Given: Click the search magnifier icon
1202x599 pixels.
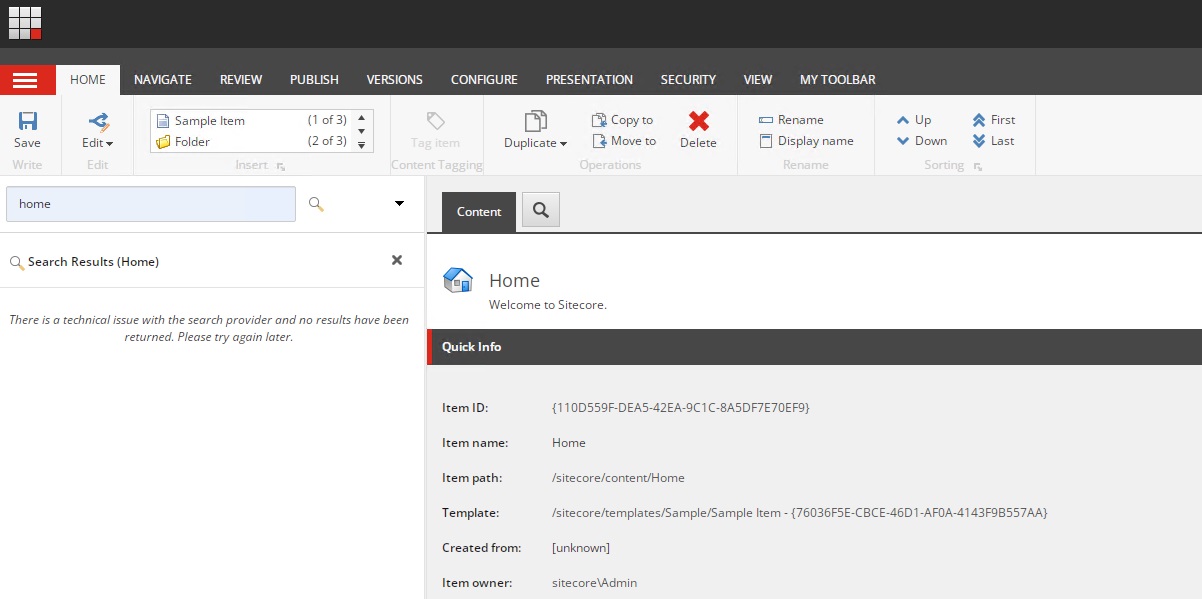Looking at the screenshot, I should tap(316, 204).
